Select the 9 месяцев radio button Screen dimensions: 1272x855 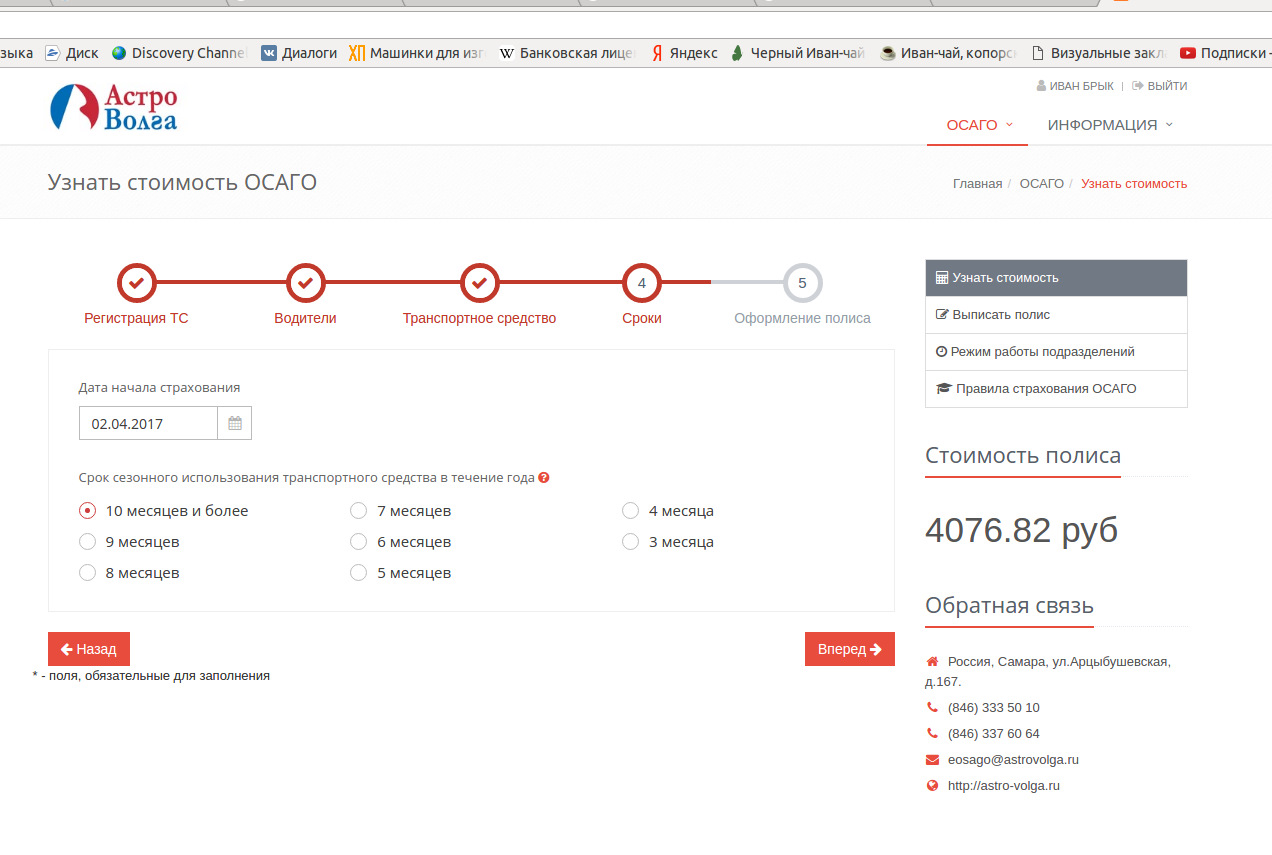click(88, 542)
